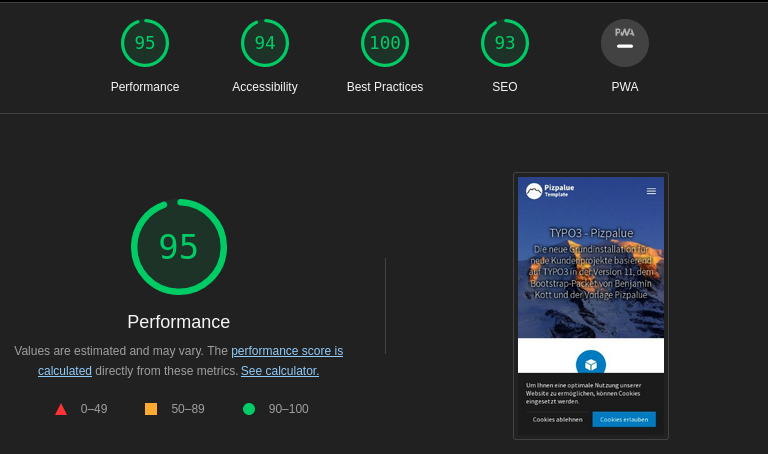Click the green circle 90–100 legend icon
This screenshot has width=768, height=454.
pos(249,409)
